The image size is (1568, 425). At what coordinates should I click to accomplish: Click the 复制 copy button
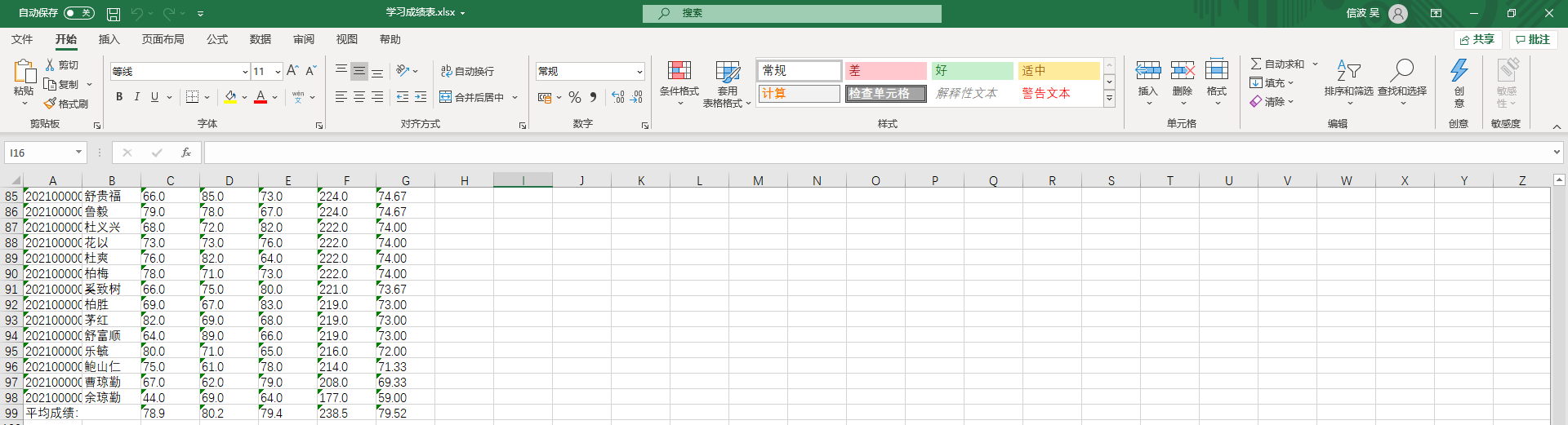tap(63, 84)
